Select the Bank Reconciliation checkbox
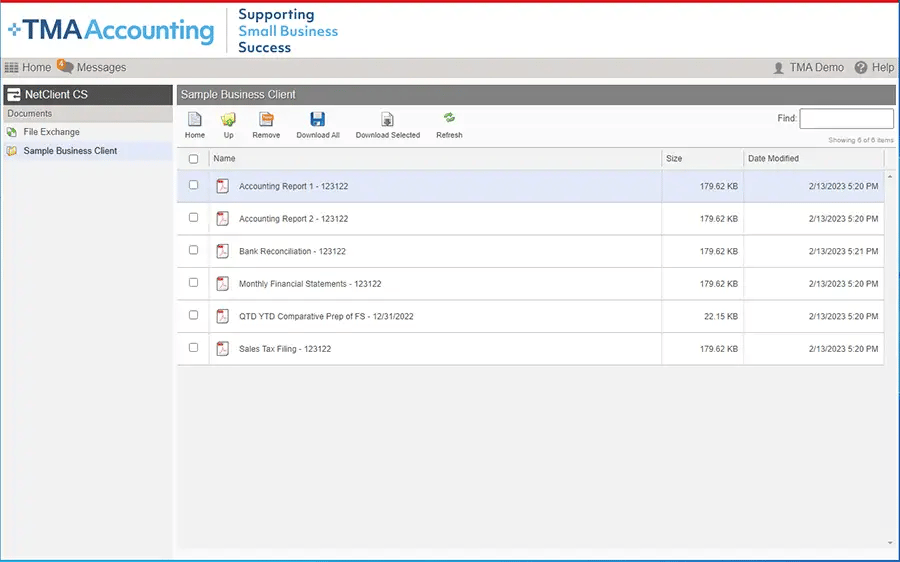The width and height of the screenshot is (900, 562). tap(193, 250)
